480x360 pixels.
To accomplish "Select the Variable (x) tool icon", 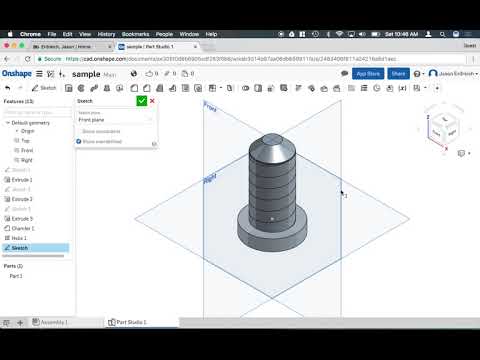I will pyautogui.click(x=403, y=88).
